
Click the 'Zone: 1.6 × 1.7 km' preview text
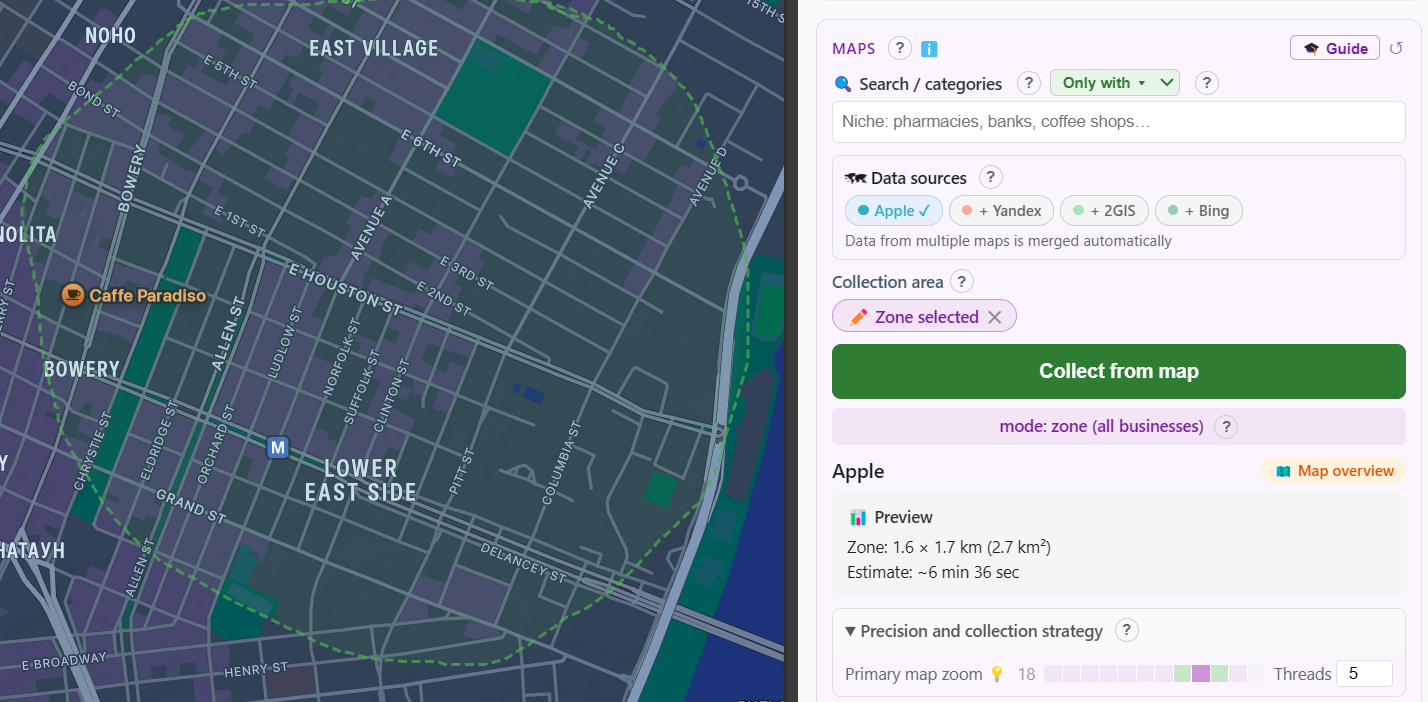point(949,547)
